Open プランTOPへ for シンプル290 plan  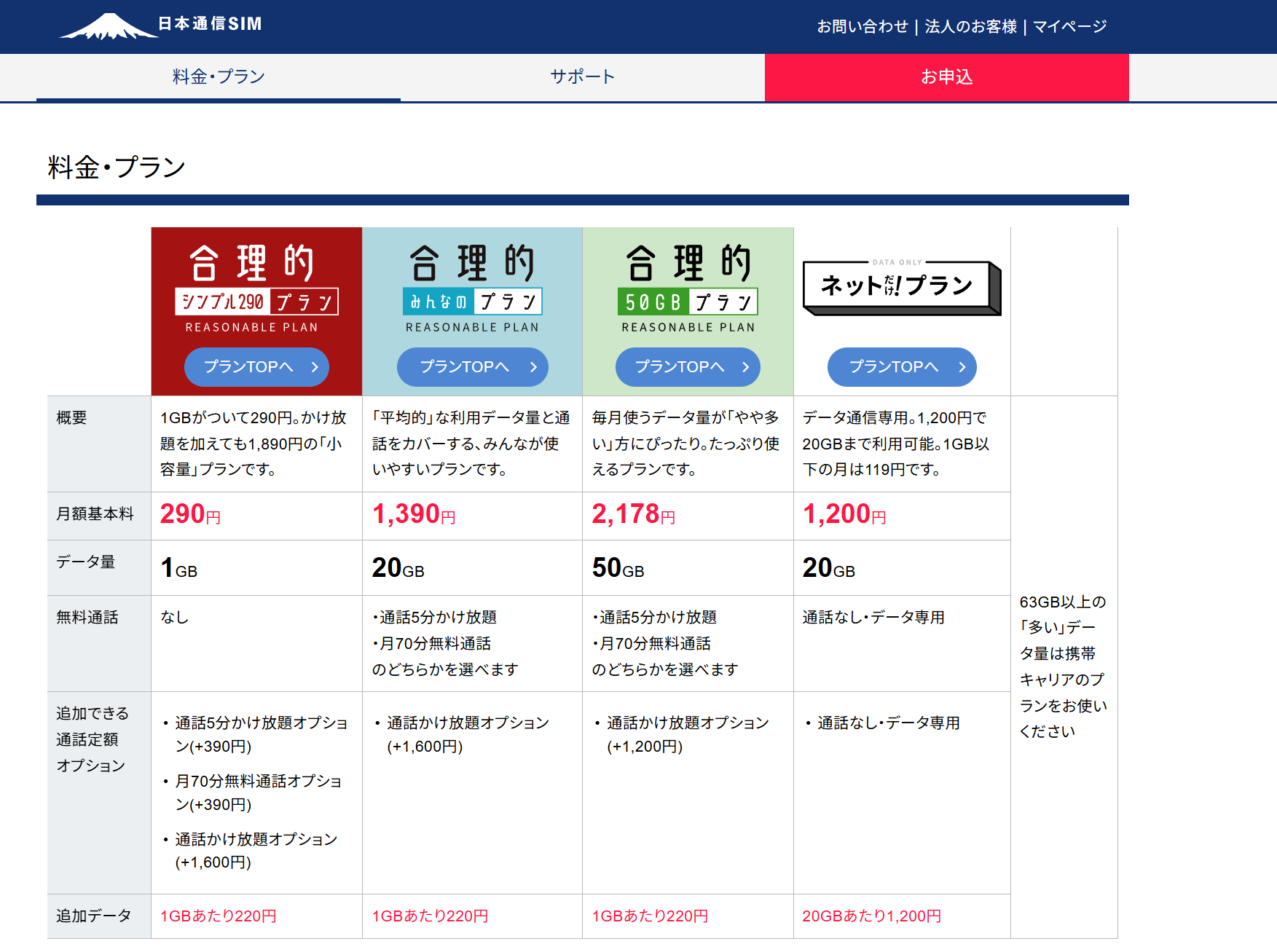(256, 367)
